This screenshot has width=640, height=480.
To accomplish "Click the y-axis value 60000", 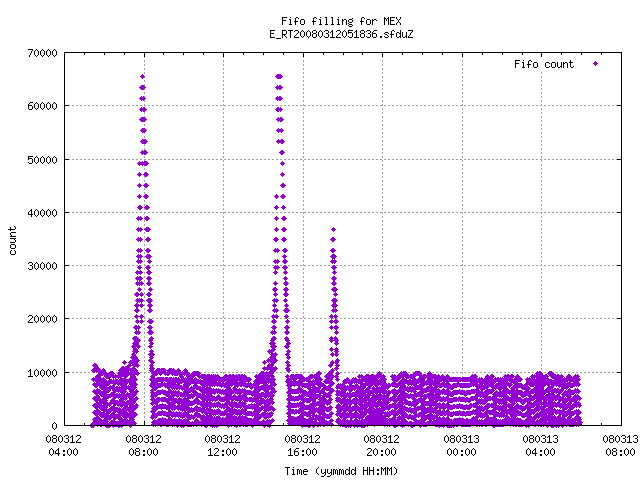I will click(42, 107).
